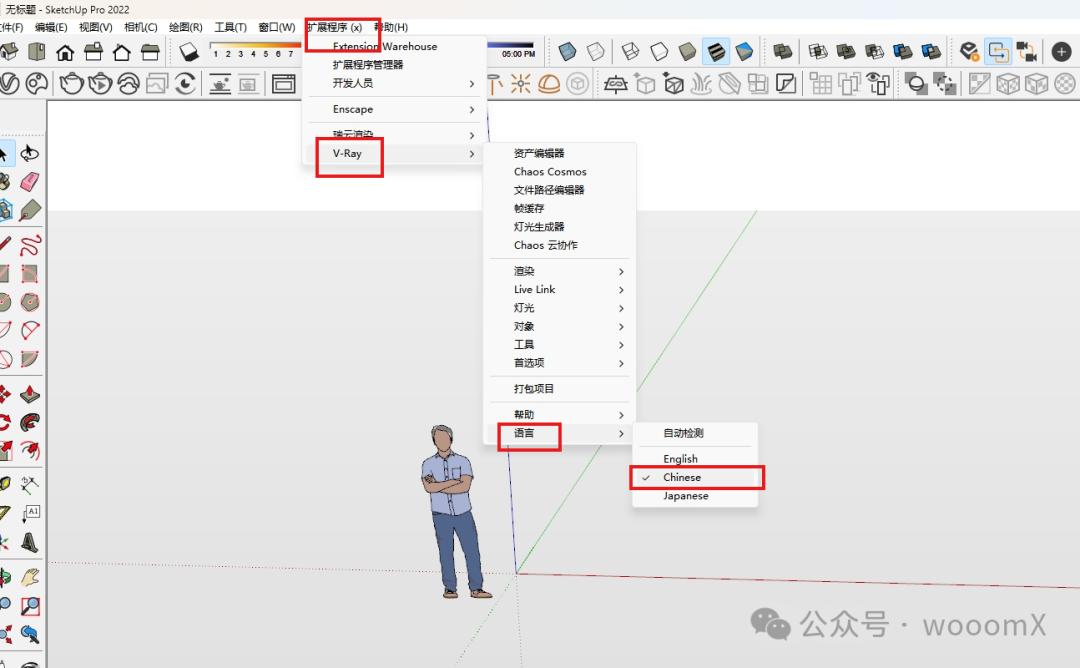
Task: Open V-Ray Asset Editor toolbar icon
Action: 10,84
